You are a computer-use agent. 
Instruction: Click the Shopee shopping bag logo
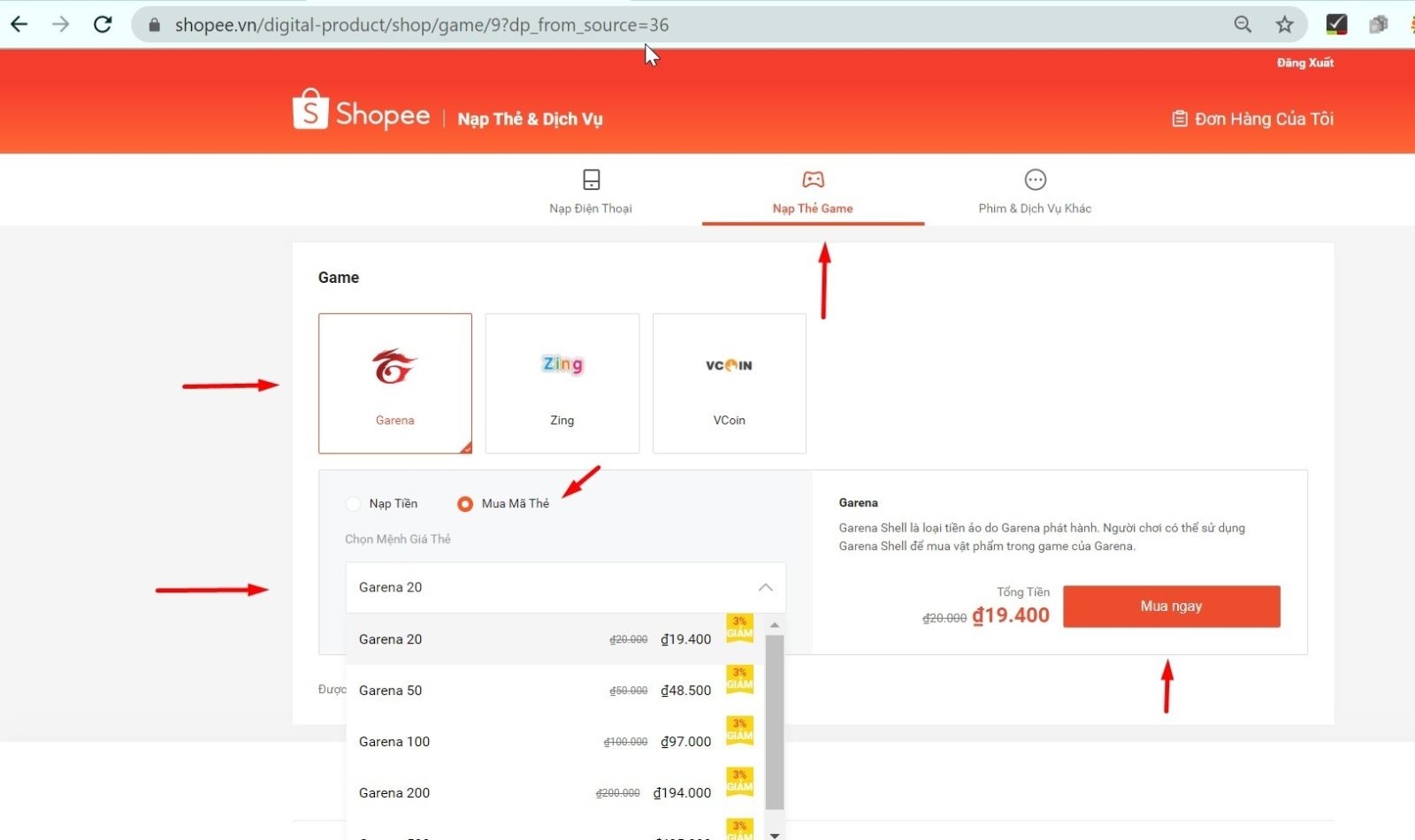tap(310, 109)
